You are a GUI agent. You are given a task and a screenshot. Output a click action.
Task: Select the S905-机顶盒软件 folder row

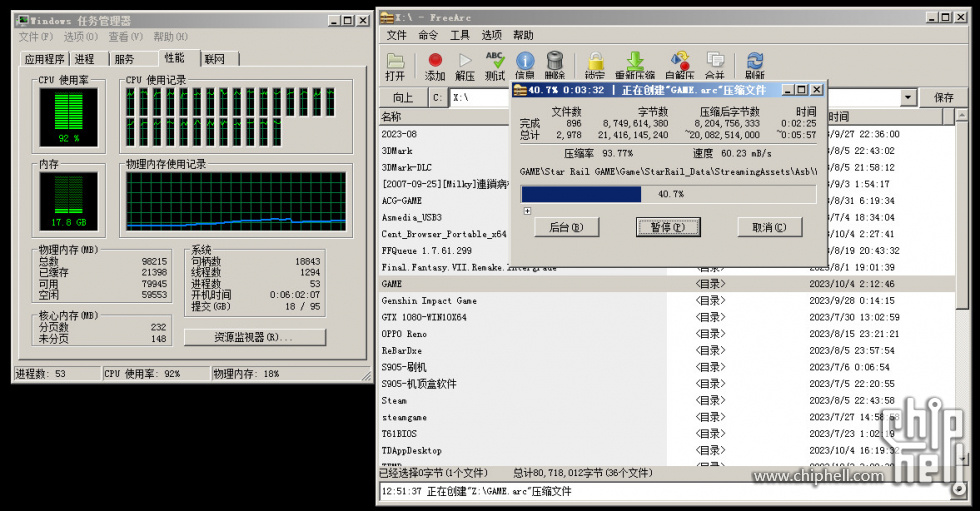pyautogui.click(x=666, y=384)
